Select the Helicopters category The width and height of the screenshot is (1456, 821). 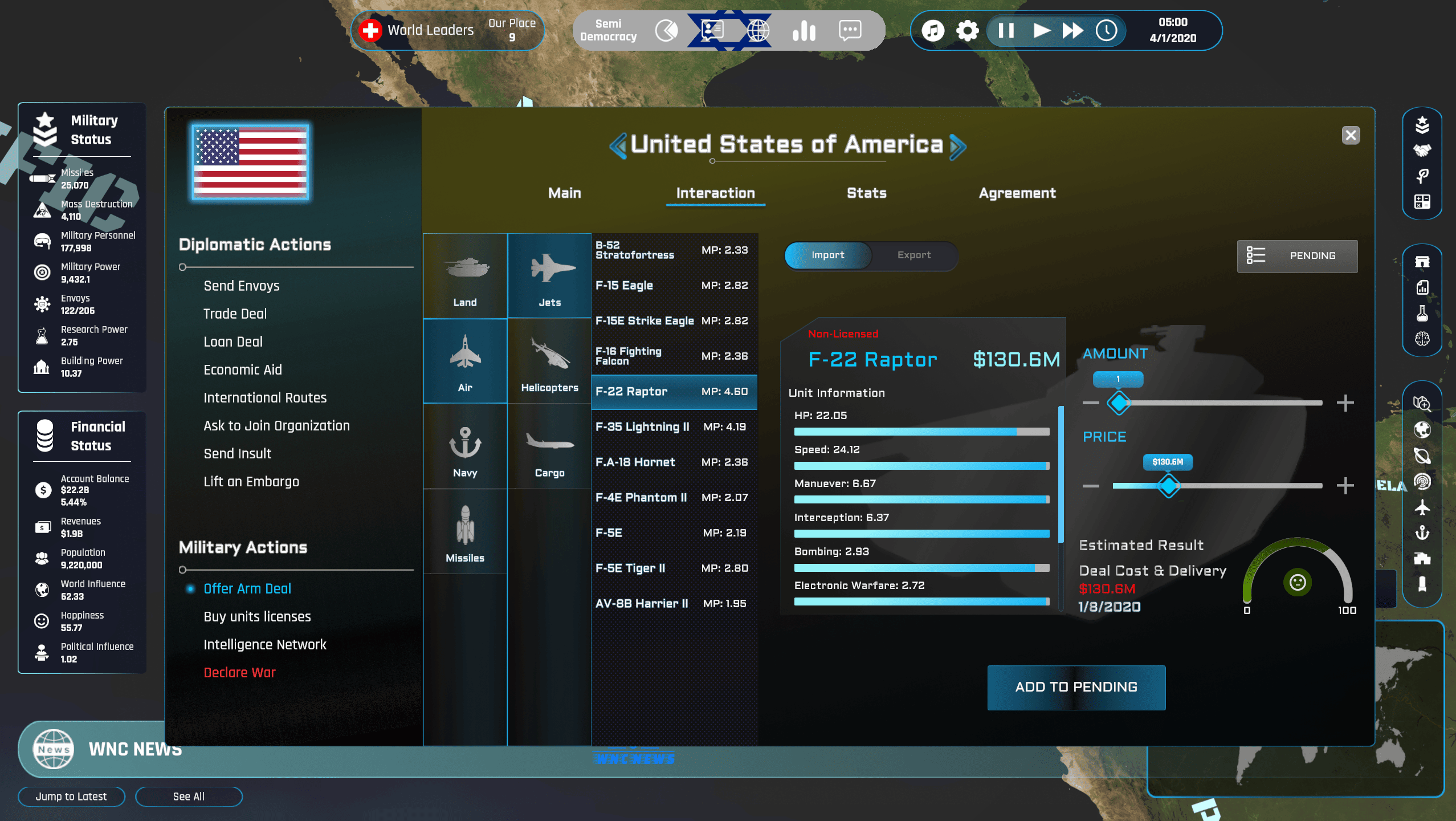[549, 361]
